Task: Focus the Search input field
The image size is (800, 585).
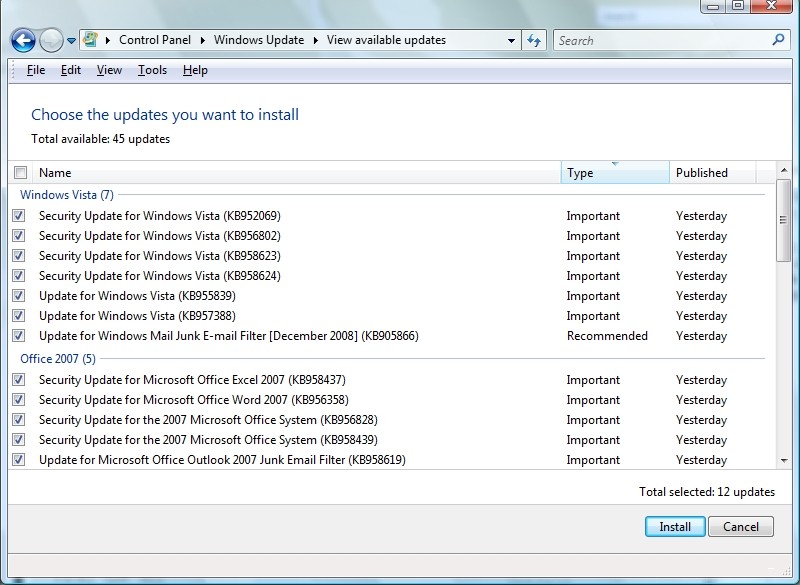Action: 663,40
